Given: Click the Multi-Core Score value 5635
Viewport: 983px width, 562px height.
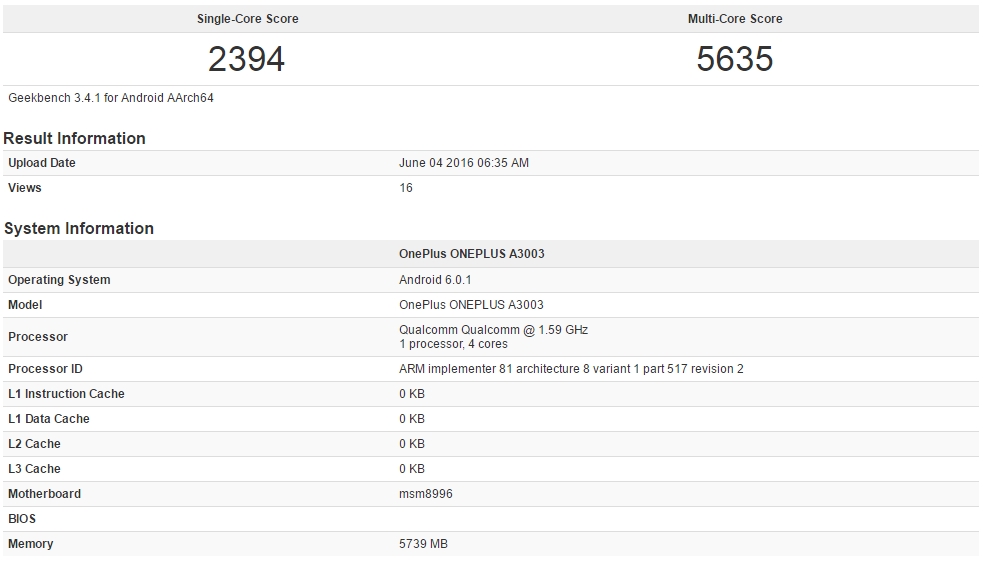Looking at the screenshot, I should pos(735,59).
